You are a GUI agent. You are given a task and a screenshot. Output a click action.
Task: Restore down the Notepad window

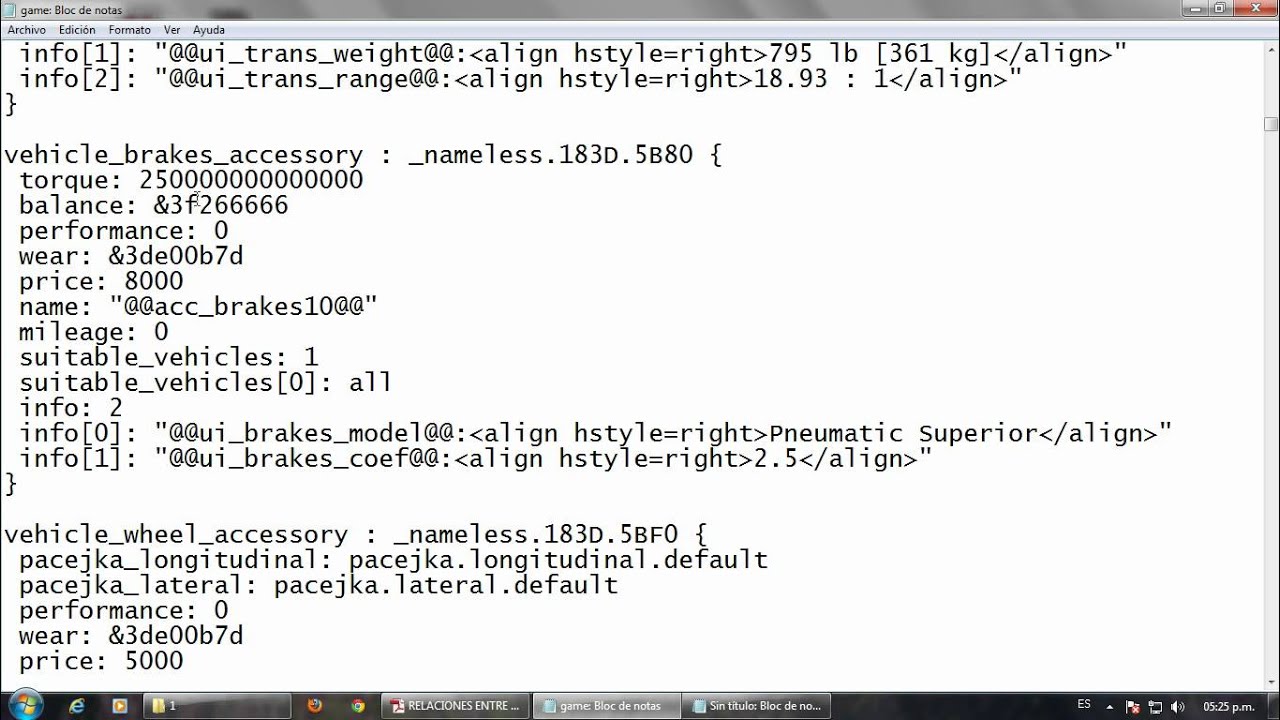(1221, 8)
